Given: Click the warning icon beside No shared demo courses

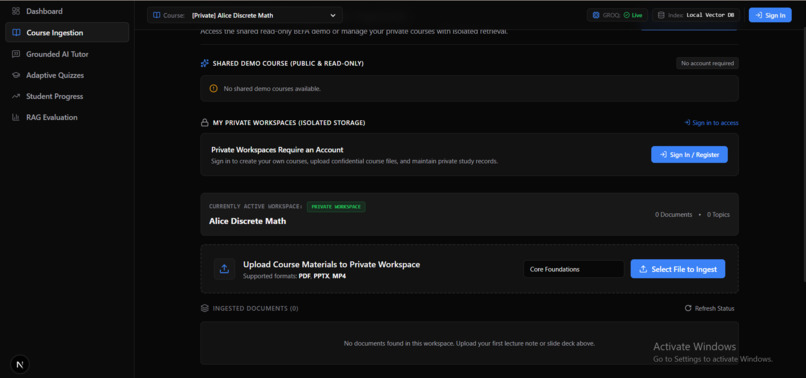Looking at the screenshot, I should tap(213, 88).
